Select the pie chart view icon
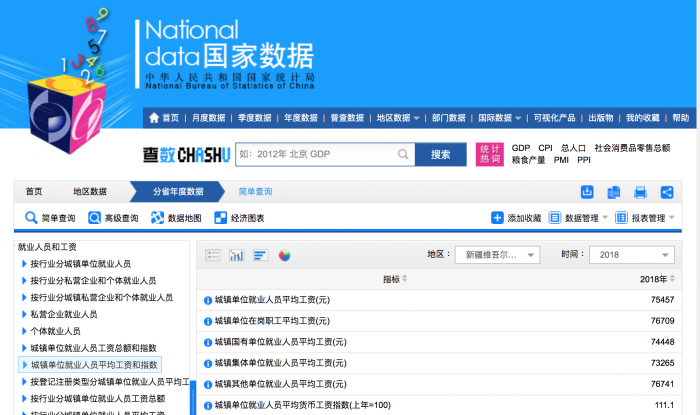 pos(285,255)
